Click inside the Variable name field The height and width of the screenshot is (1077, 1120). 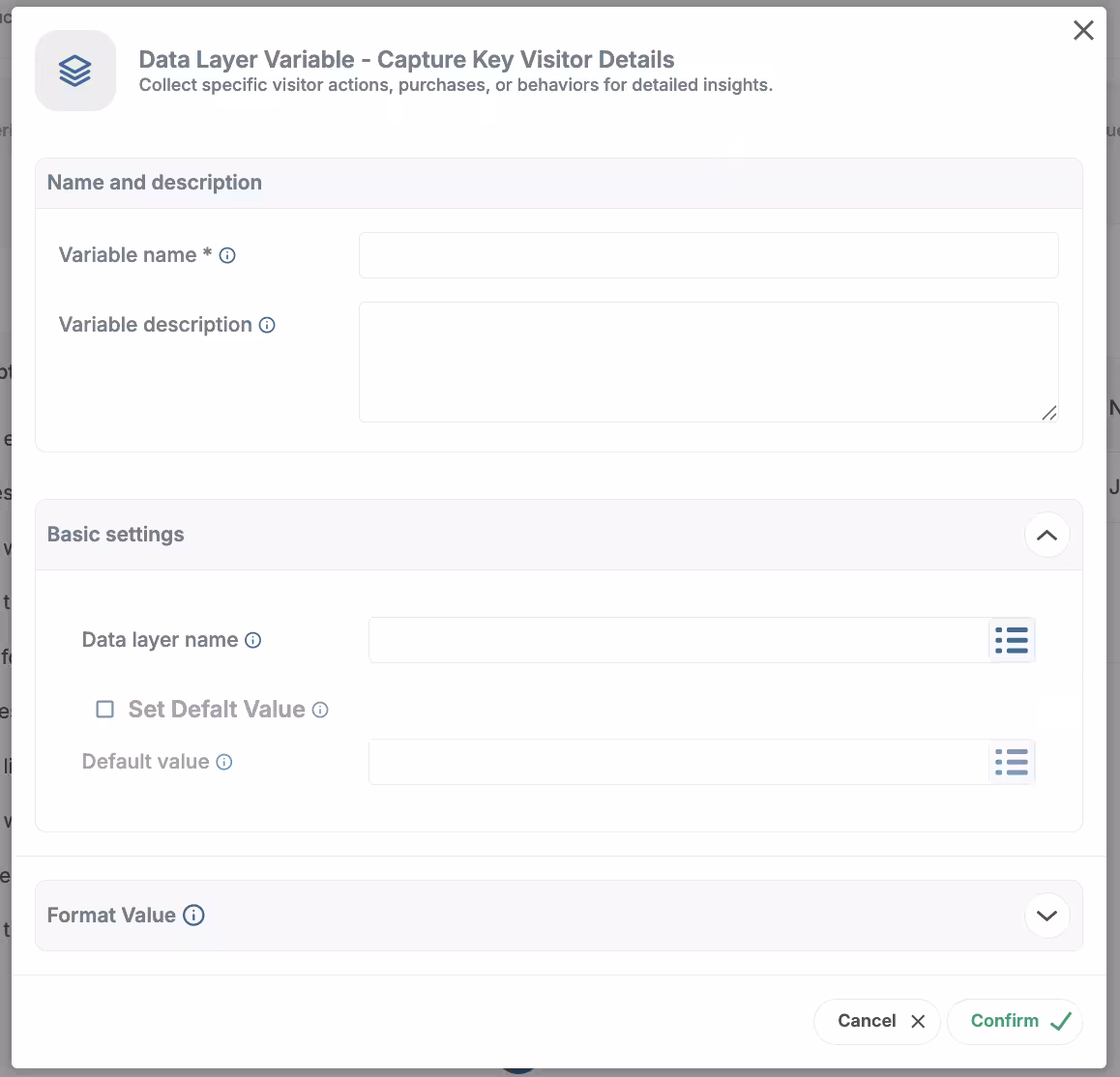(x=708, y=255)
